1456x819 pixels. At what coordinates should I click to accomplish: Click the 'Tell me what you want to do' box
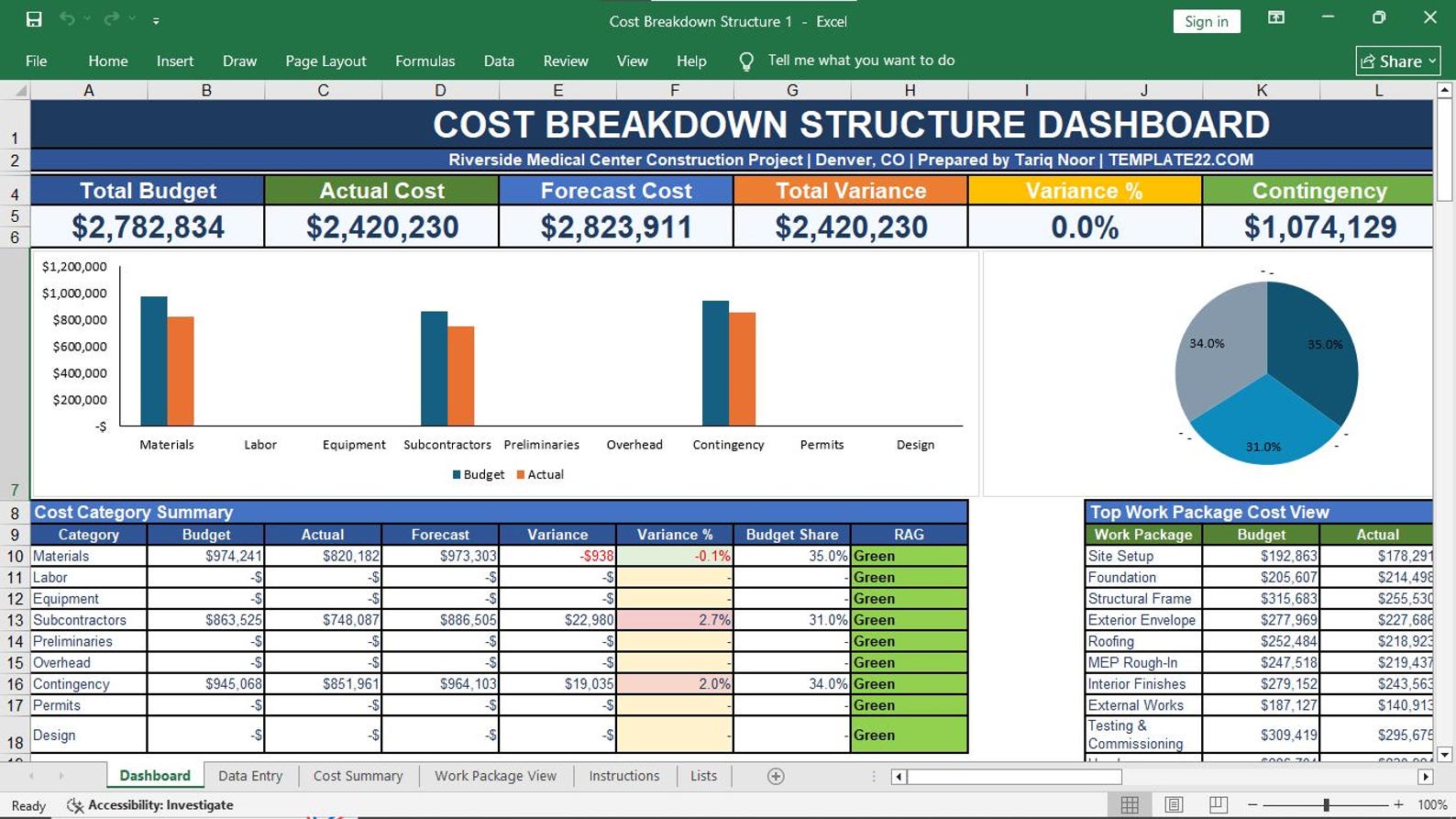coord(861,61)
